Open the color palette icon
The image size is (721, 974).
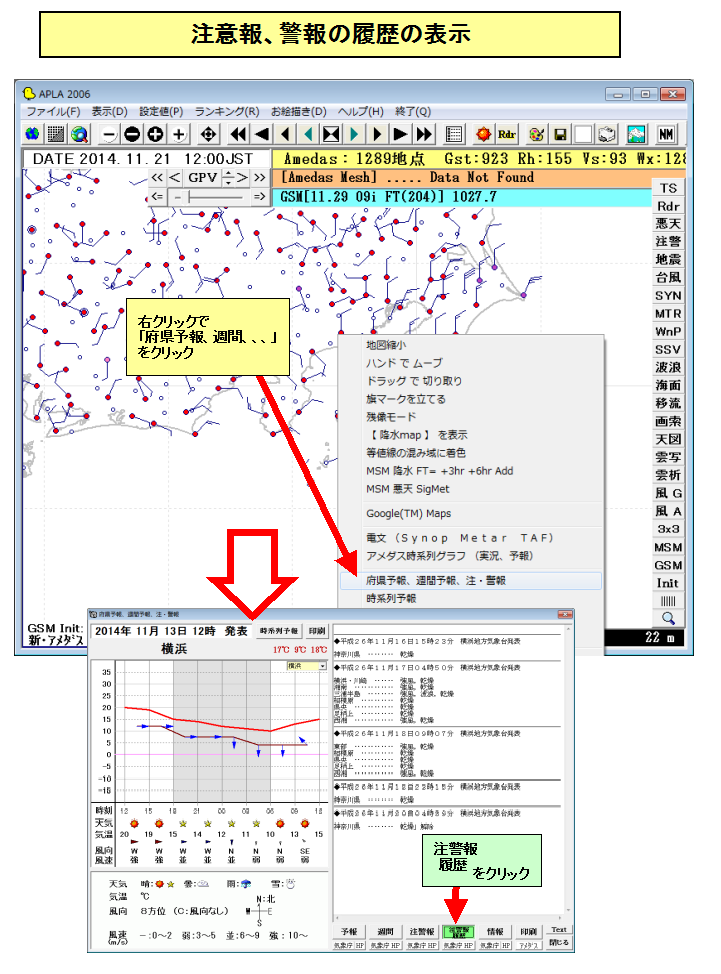coord(537,134)
